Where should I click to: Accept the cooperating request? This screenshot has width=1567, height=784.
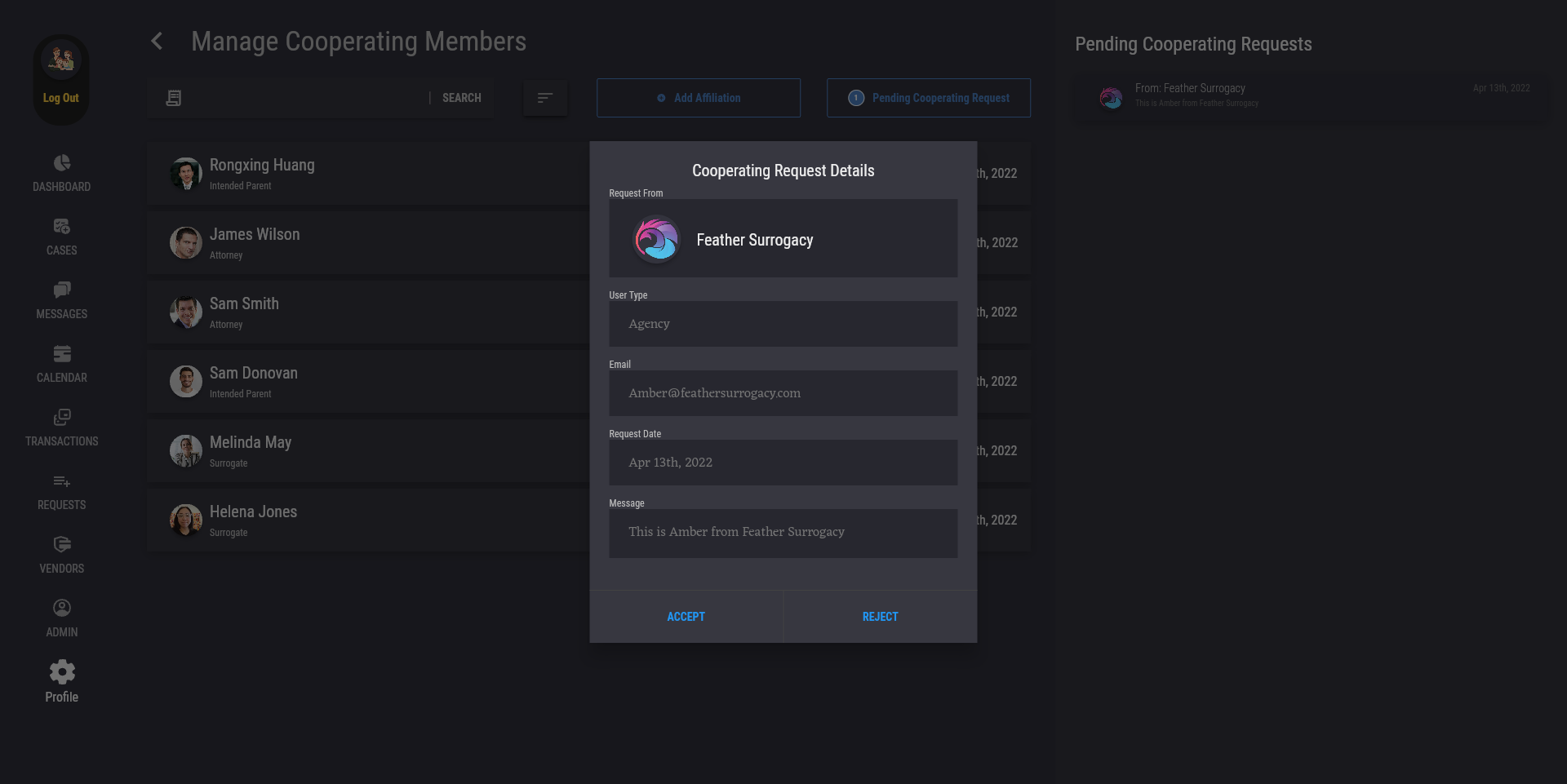686,617
